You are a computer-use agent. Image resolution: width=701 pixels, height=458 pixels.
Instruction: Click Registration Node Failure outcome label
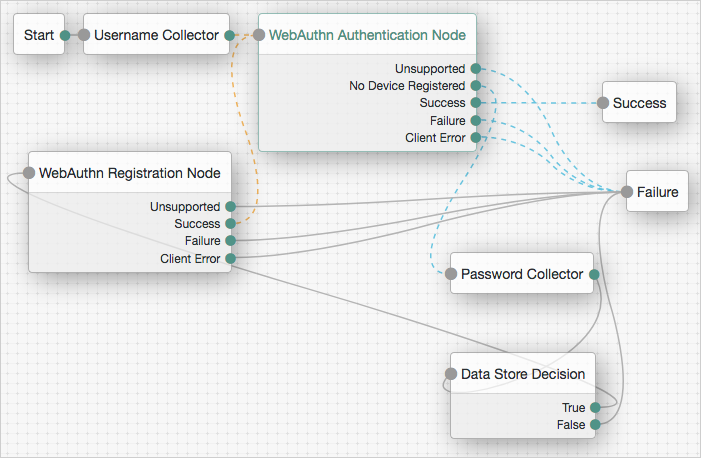pos(203,241)
